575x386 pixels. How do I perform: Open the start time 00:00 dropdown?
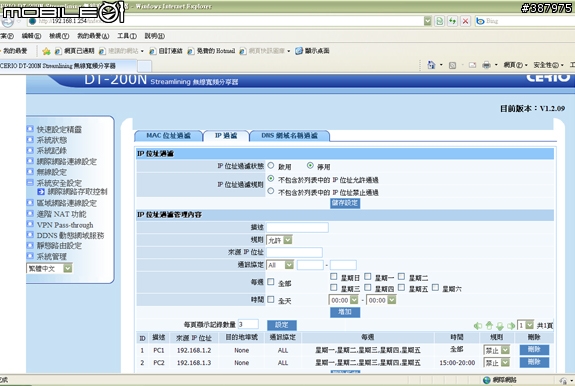pyautogui.click(x=344, y=300)
